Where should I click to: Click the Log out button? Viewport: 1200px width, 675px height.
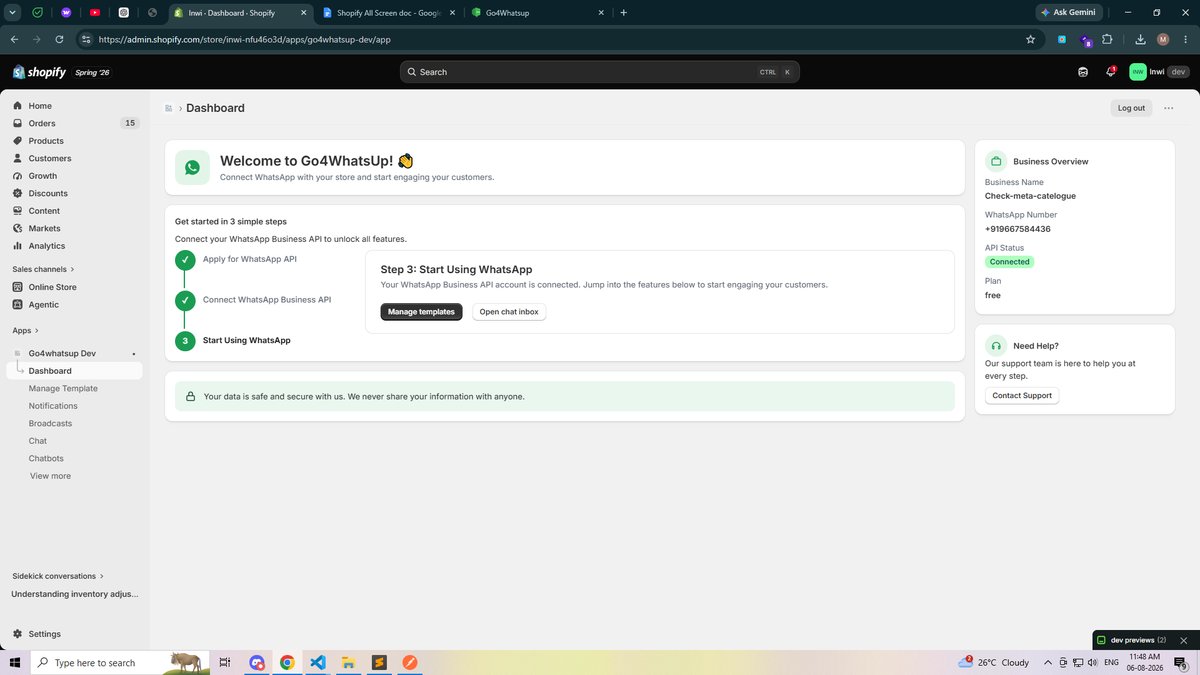click(1131, 108)
